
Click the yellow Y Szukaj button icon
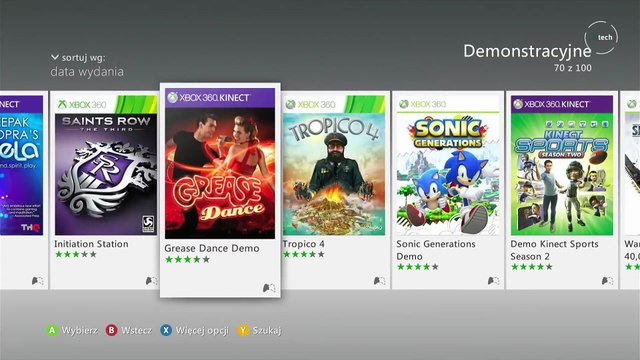243,330
